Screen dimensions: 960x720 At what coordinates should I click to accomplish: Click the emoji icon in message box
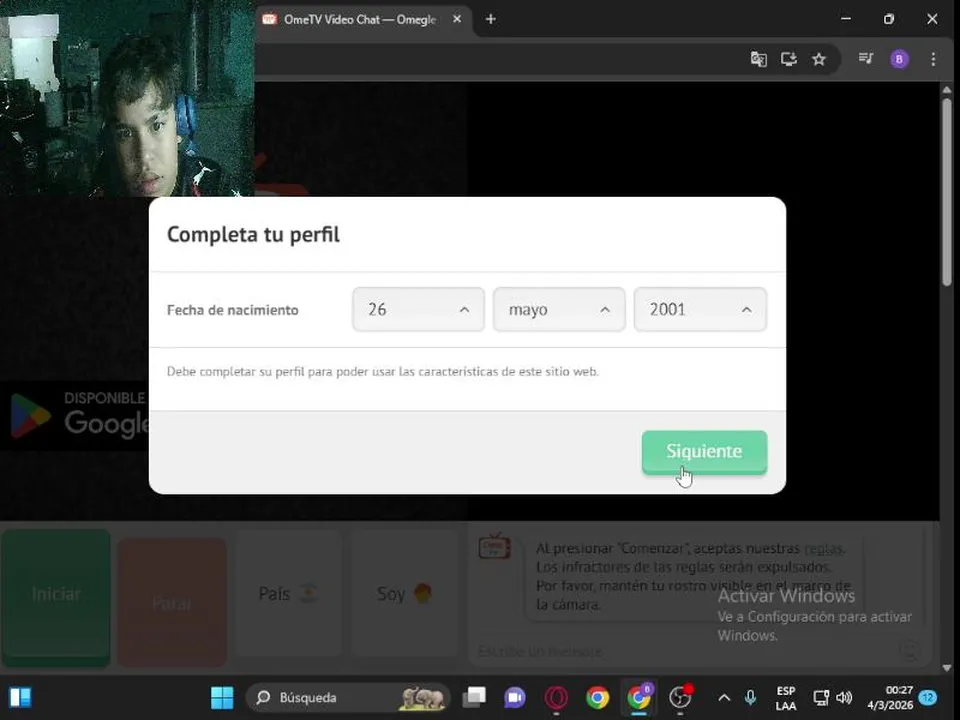[910, 650]
